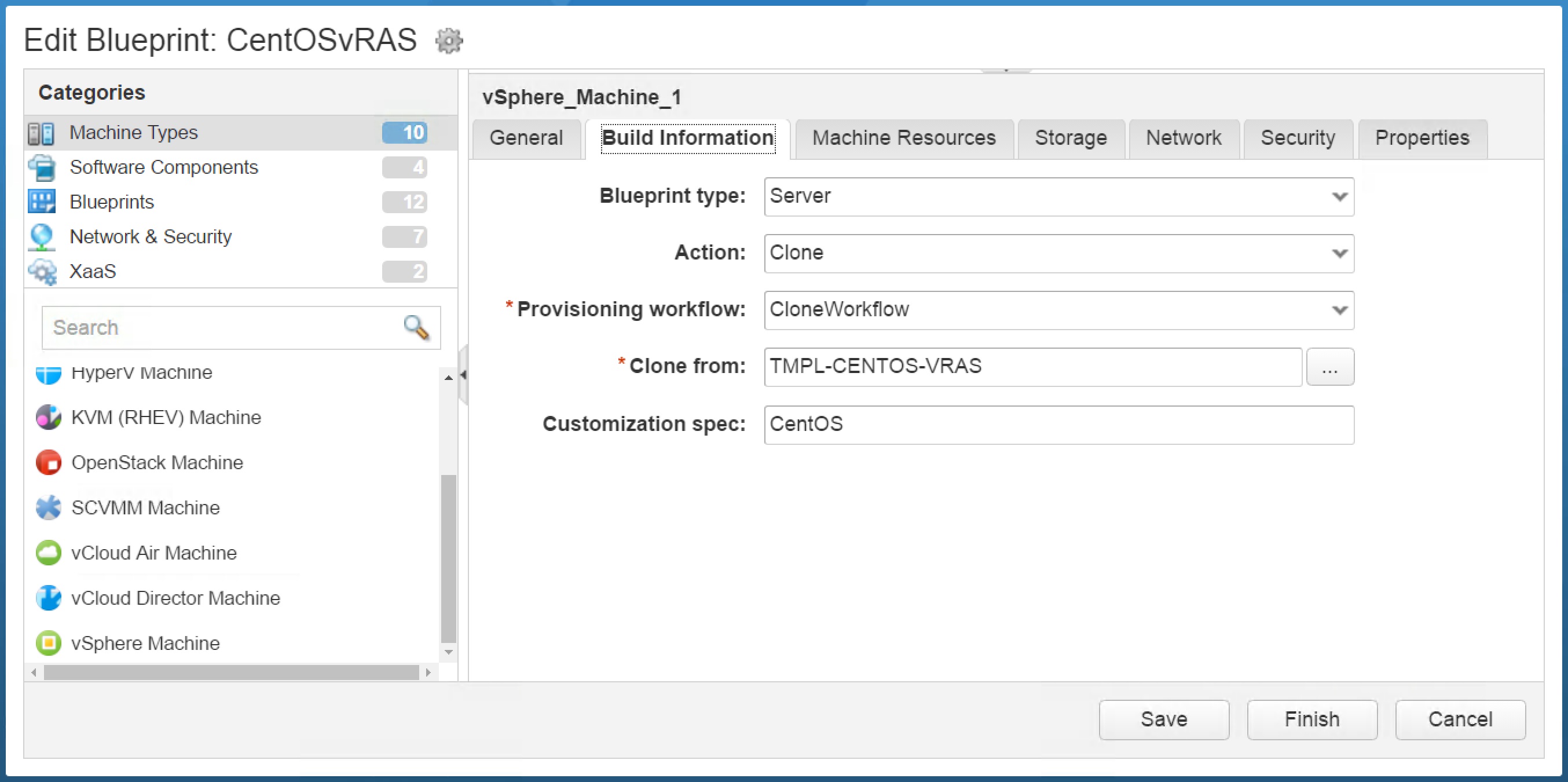Click the vCloud Air Machine label
1568x782 pixels.
tap(154, 553)
